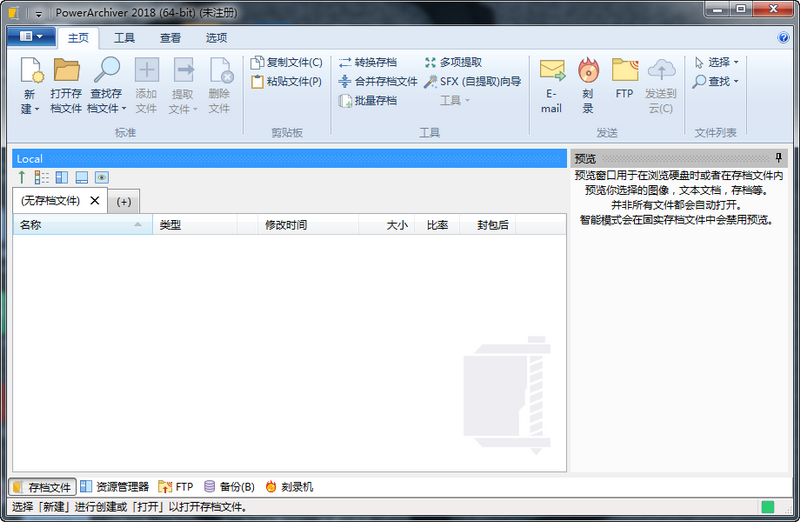Toggle the bottom panel layout icon
This screenshot has width=800, height=522.
(82, 177)
